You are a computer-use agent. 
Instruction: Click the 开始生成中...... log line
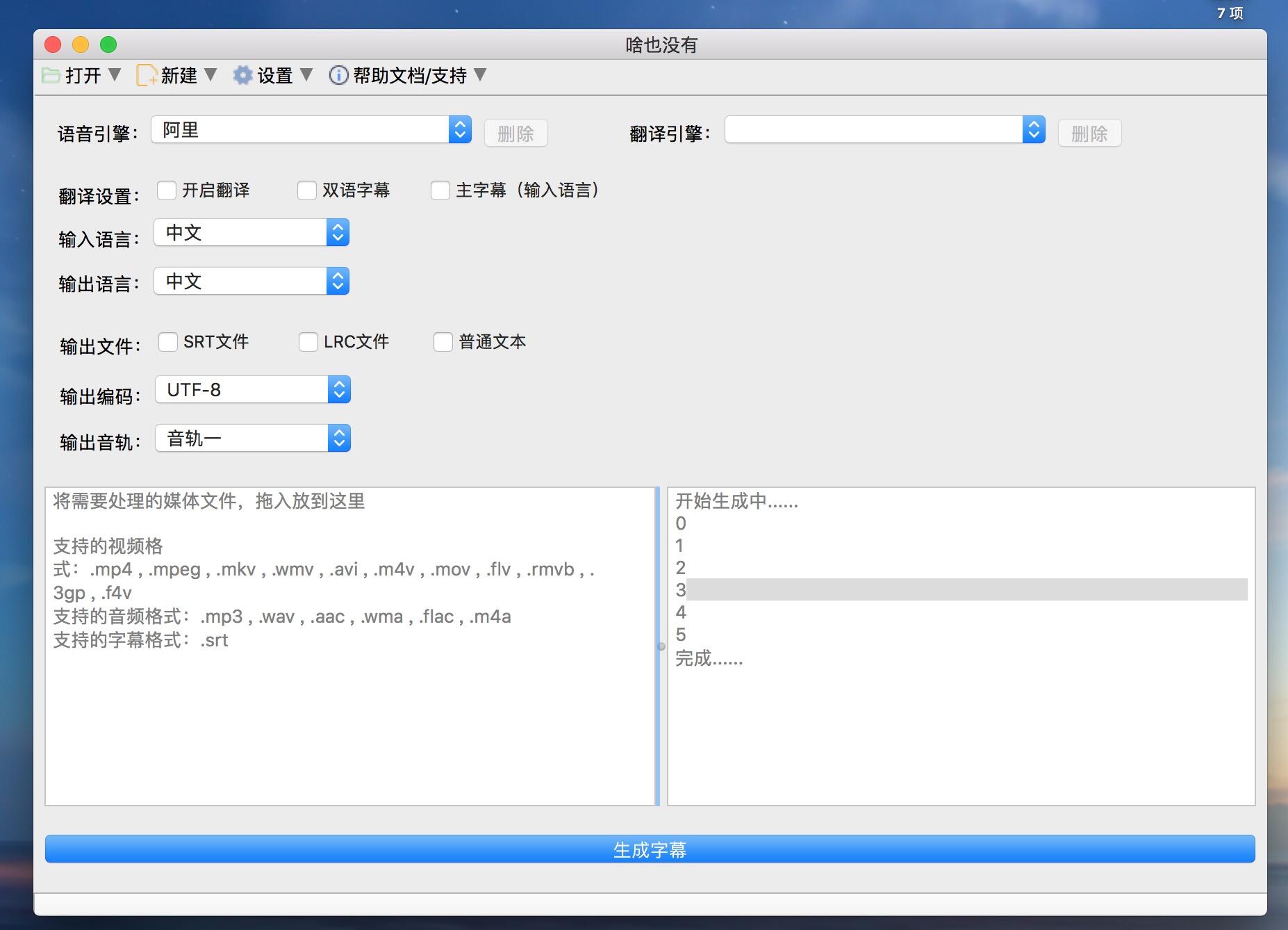(737, 501)
